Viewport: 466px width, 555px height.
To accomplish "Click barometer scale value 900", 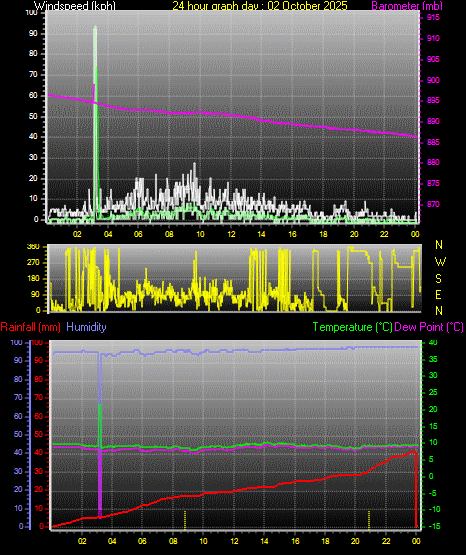I will point(433,80).
